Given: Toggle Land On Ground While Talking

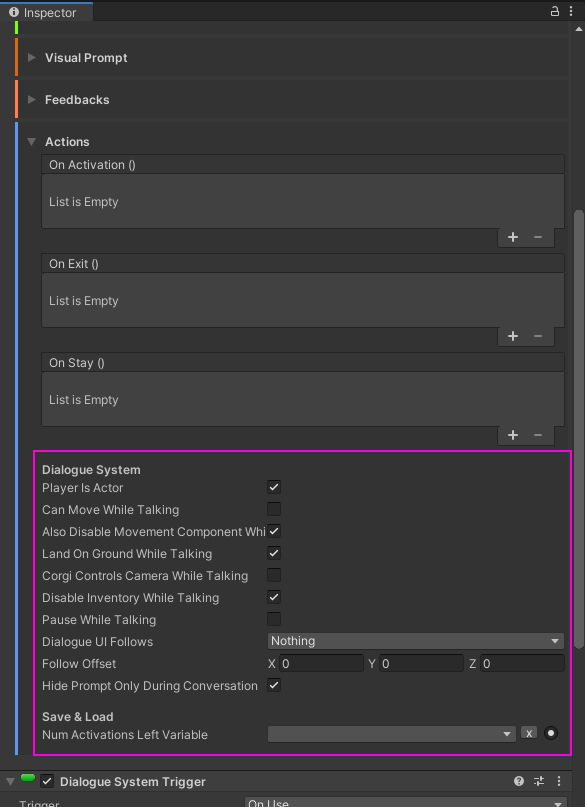Looking at the screenshot, I should [x=274, y=553].
